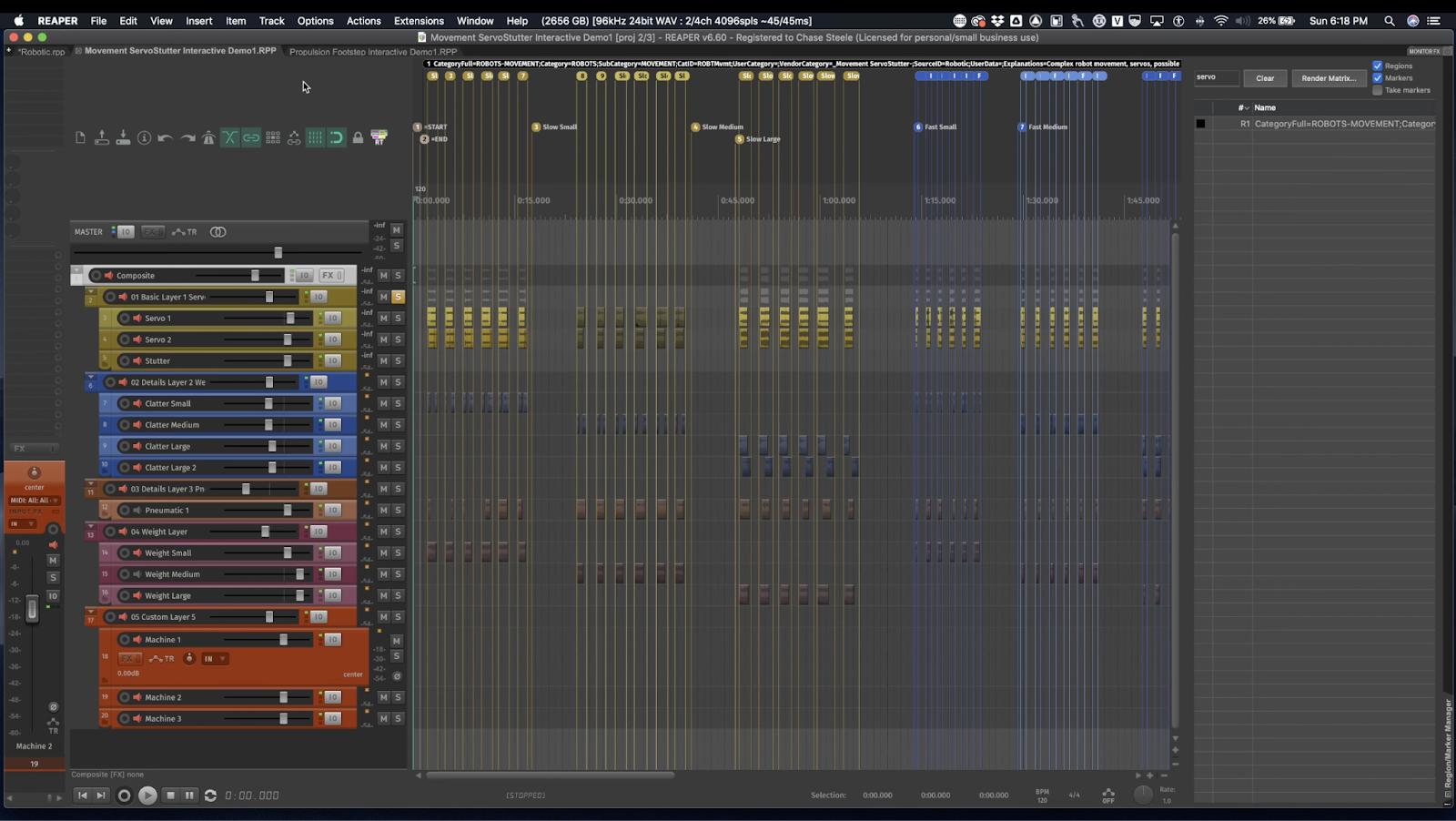Click the Undo arrow icon
Viewport: 1456px width, 821px height.
click(165, 137)
